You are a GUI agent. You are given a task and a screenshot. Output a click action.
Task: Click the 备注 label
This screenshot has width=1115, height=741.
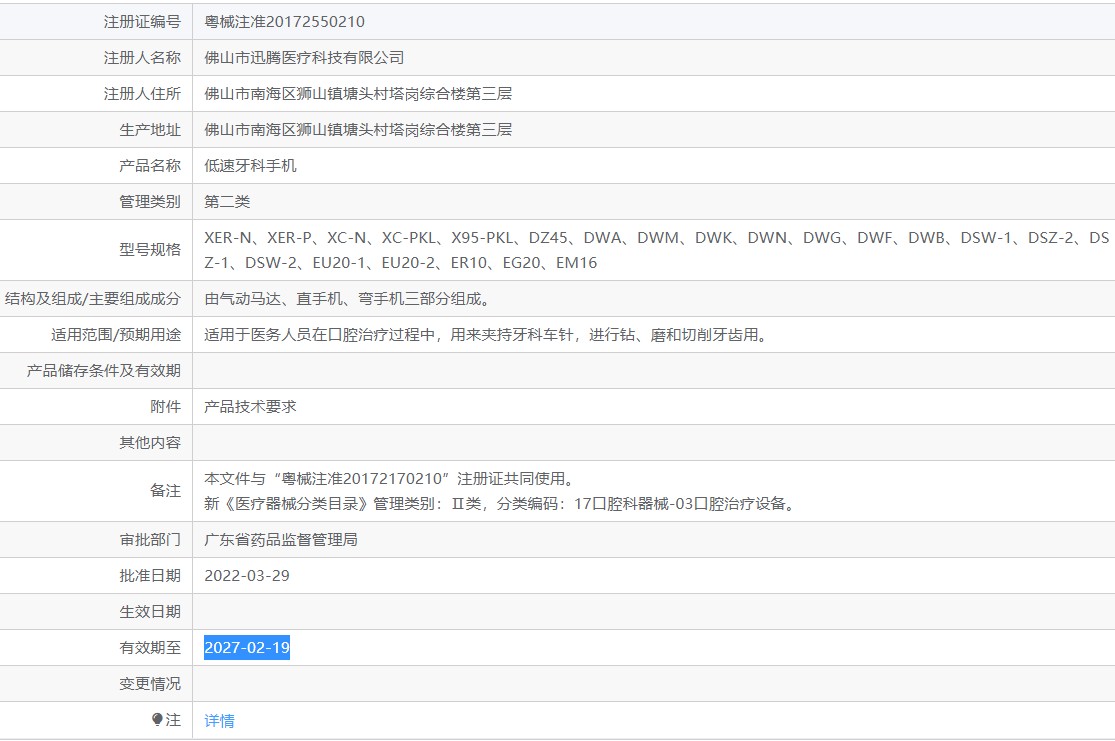tap(166, 491)
